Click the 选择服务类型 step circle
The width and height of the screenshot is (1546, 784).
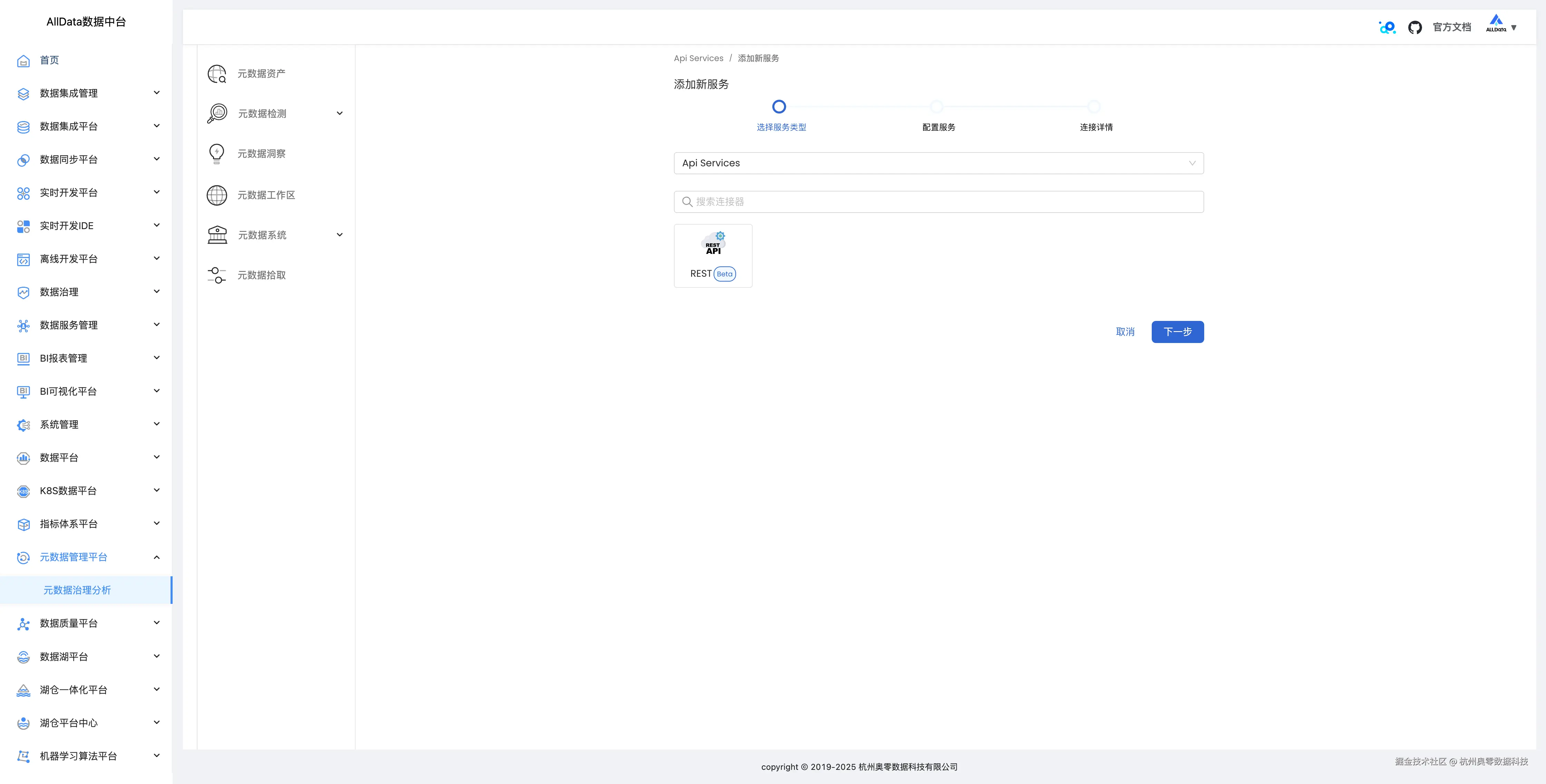click(x=779, y=107)
